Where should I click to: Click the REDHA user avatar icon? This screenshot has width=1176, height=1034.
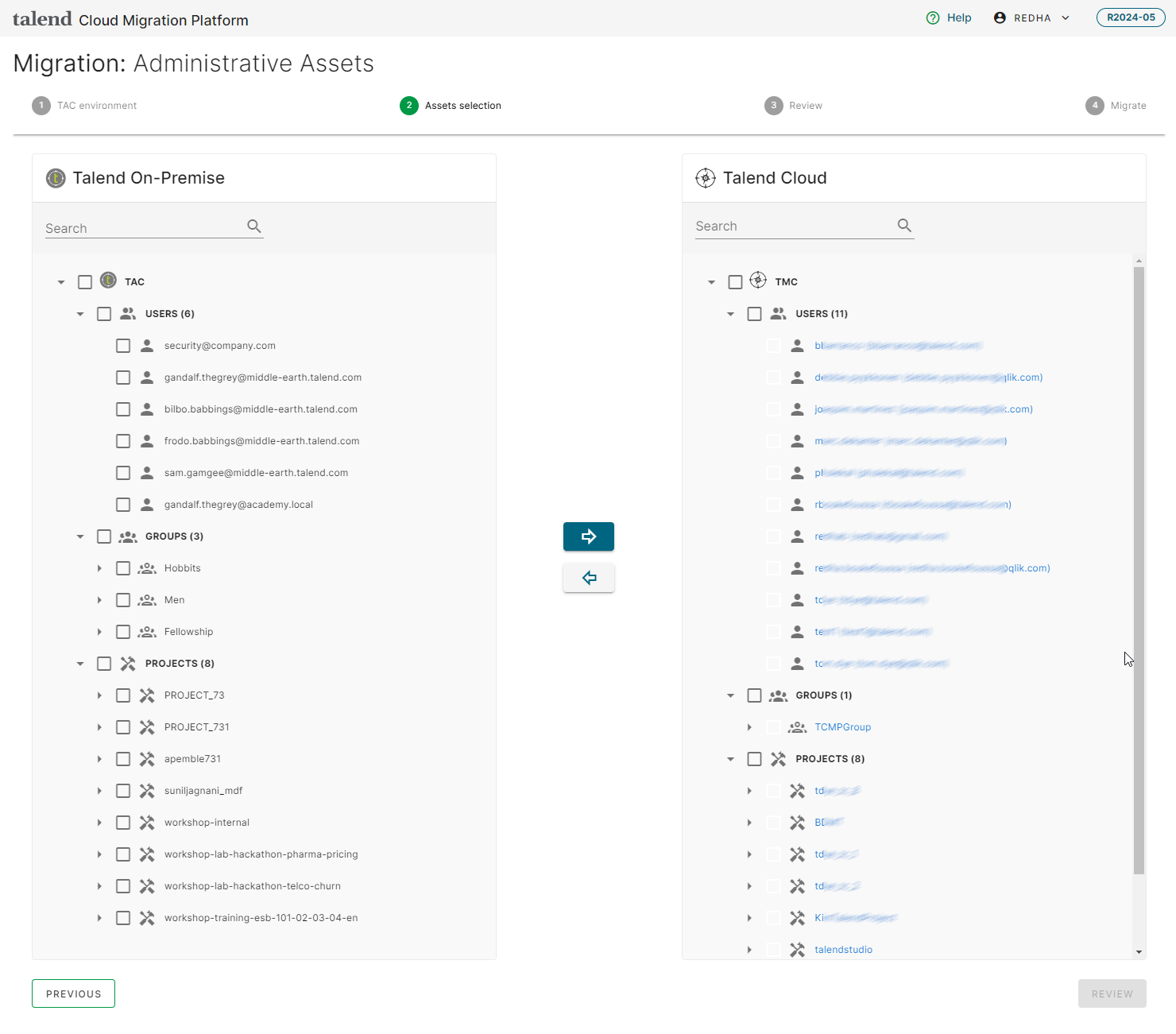pos(1000,17)
